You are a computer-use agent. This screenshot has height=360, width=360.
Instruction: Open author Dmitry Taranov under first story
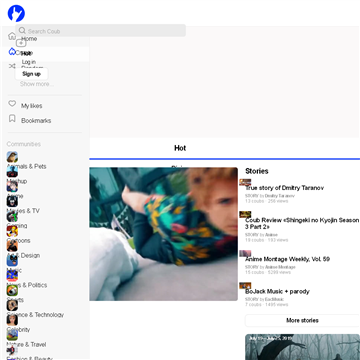(280, 196)
